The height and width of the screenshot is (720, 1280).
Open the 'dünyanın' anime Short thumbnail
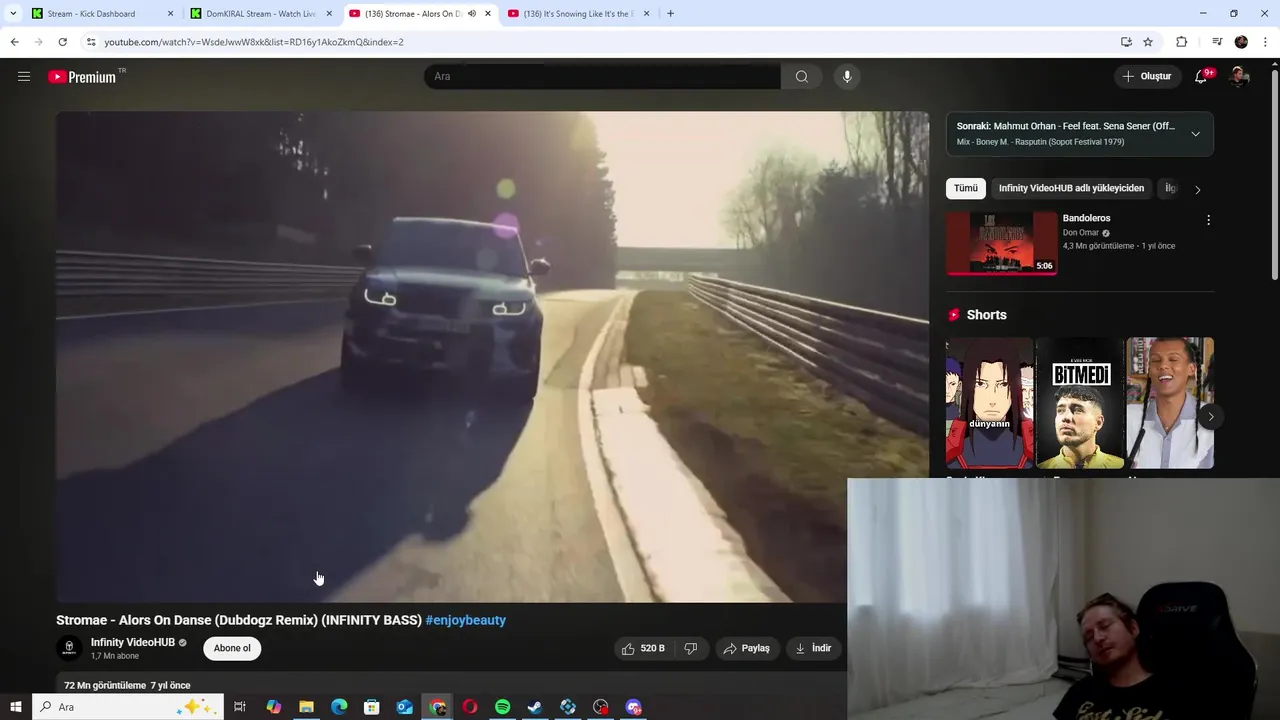click(989, 403)
